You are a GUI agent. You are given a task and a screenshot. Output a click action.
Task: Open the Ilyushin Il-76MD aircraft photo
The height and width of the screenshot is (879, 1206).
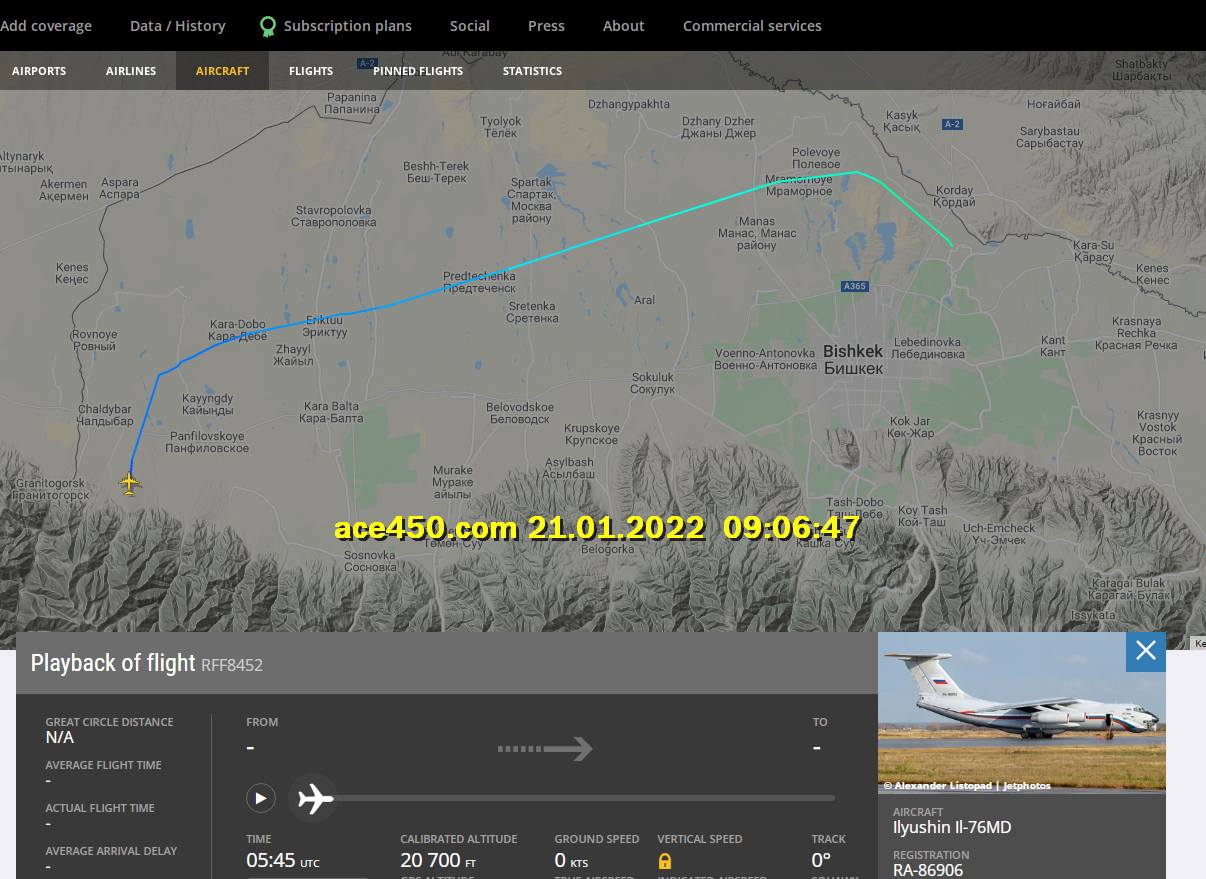1022,713
